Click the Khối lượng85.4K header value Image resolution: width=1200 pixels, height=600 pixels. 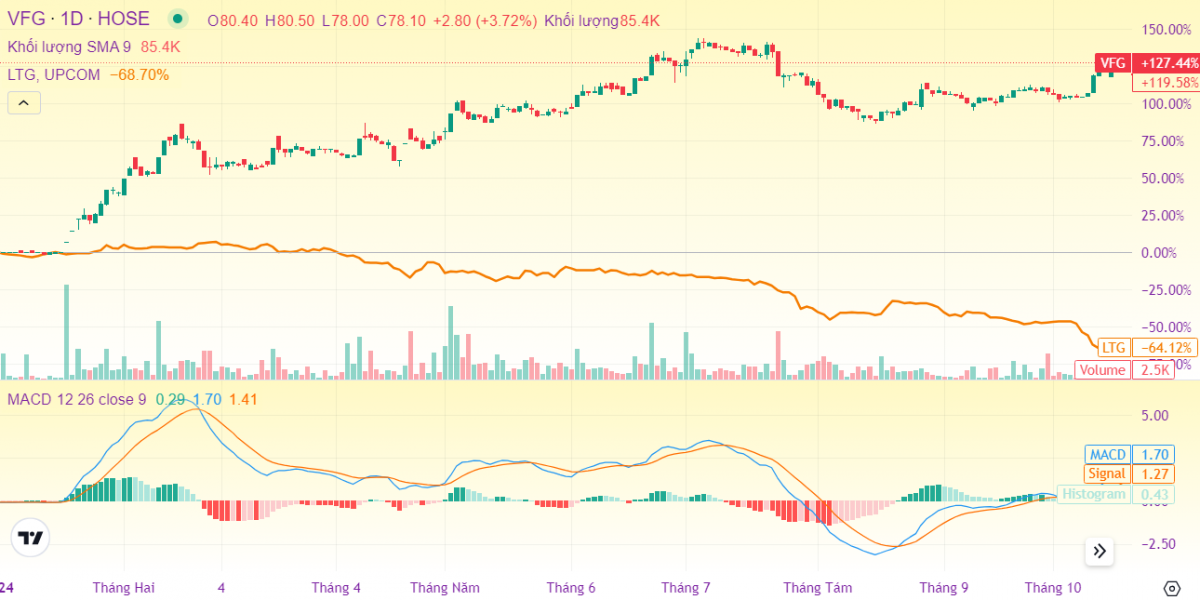(x=602, y=20)
